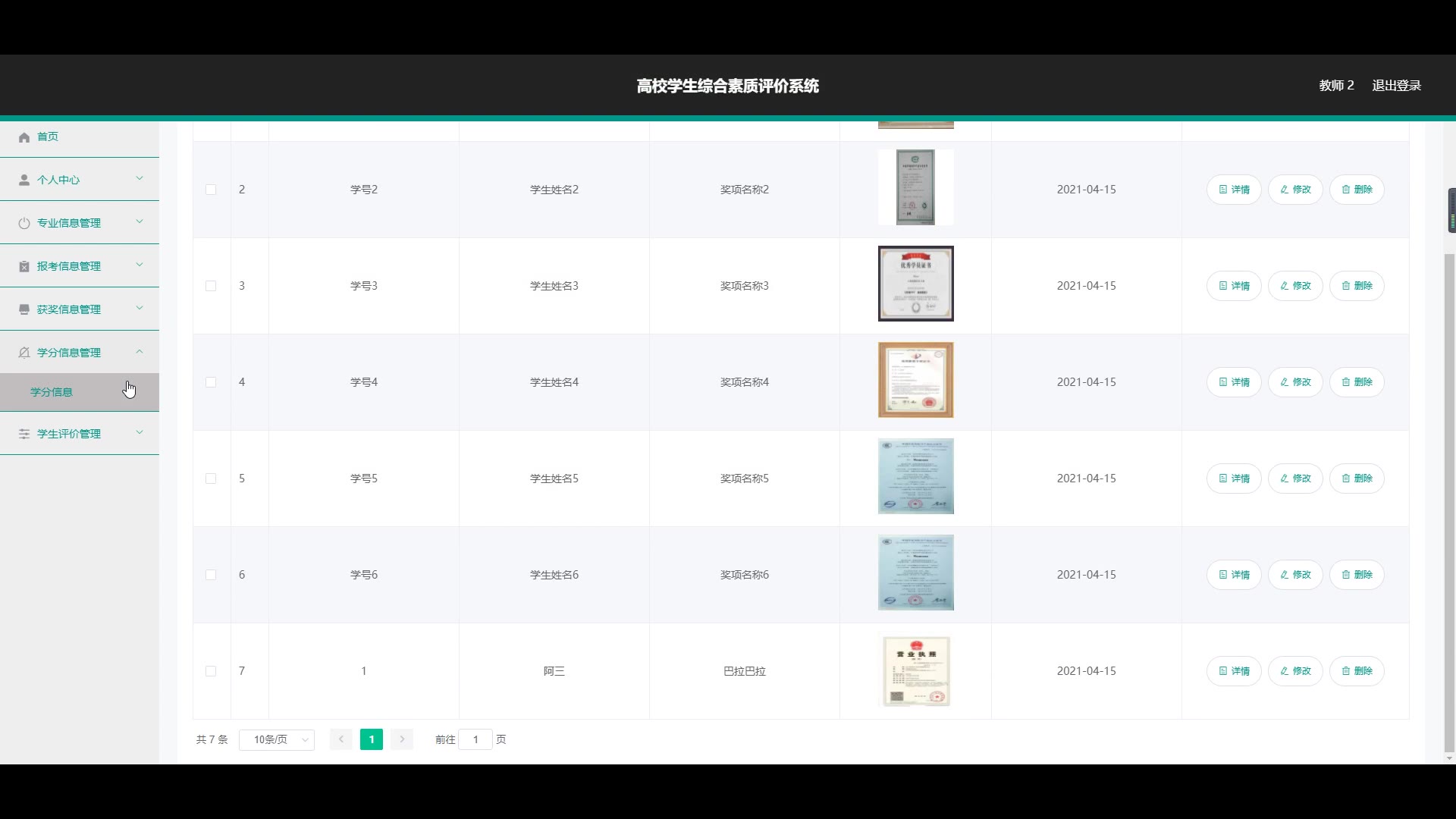Go to next page with right arrow

(402, 739)
